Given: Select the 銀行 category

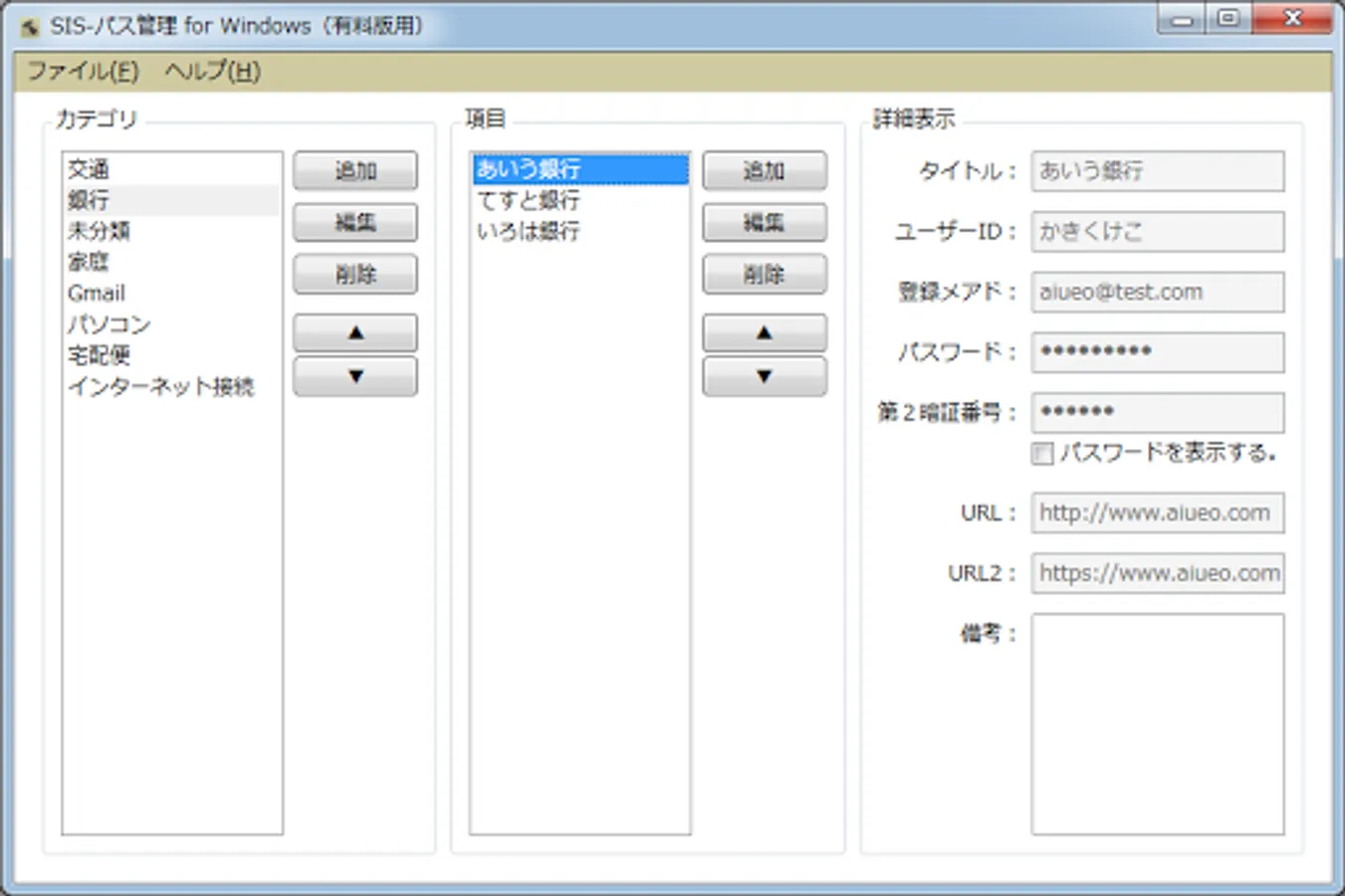Looking at the screenshot, I should tap(171, 200).
